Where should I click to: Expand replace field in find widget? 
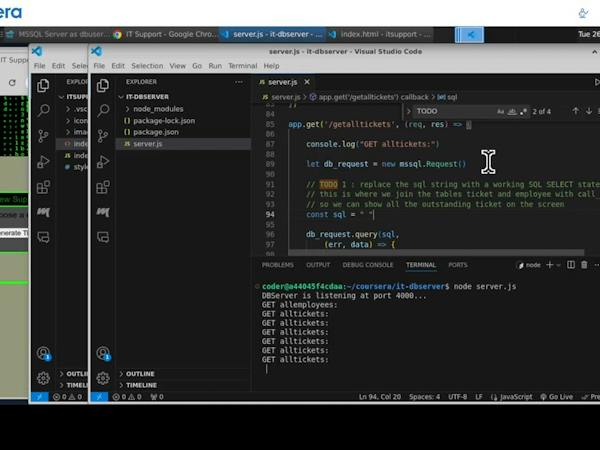pyautogui.click(x=408, y=111)
